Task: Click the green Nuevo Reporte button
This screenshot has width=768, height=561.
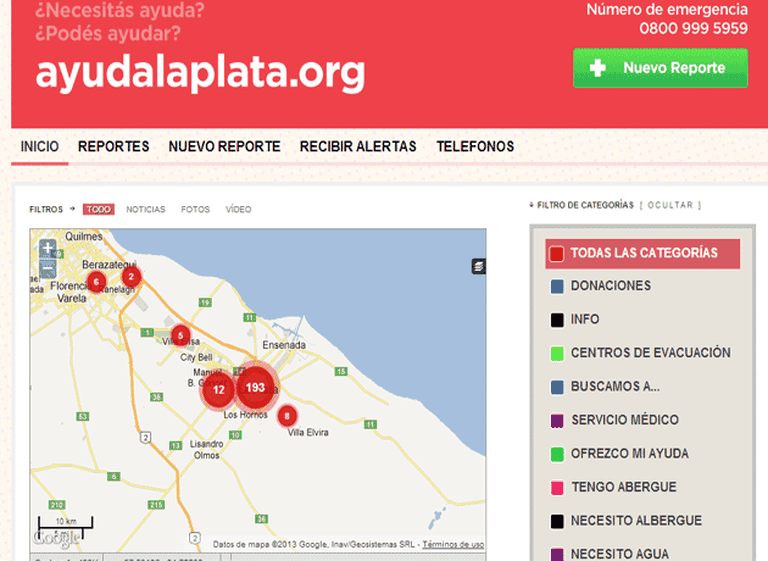Action: click(660, 68)
